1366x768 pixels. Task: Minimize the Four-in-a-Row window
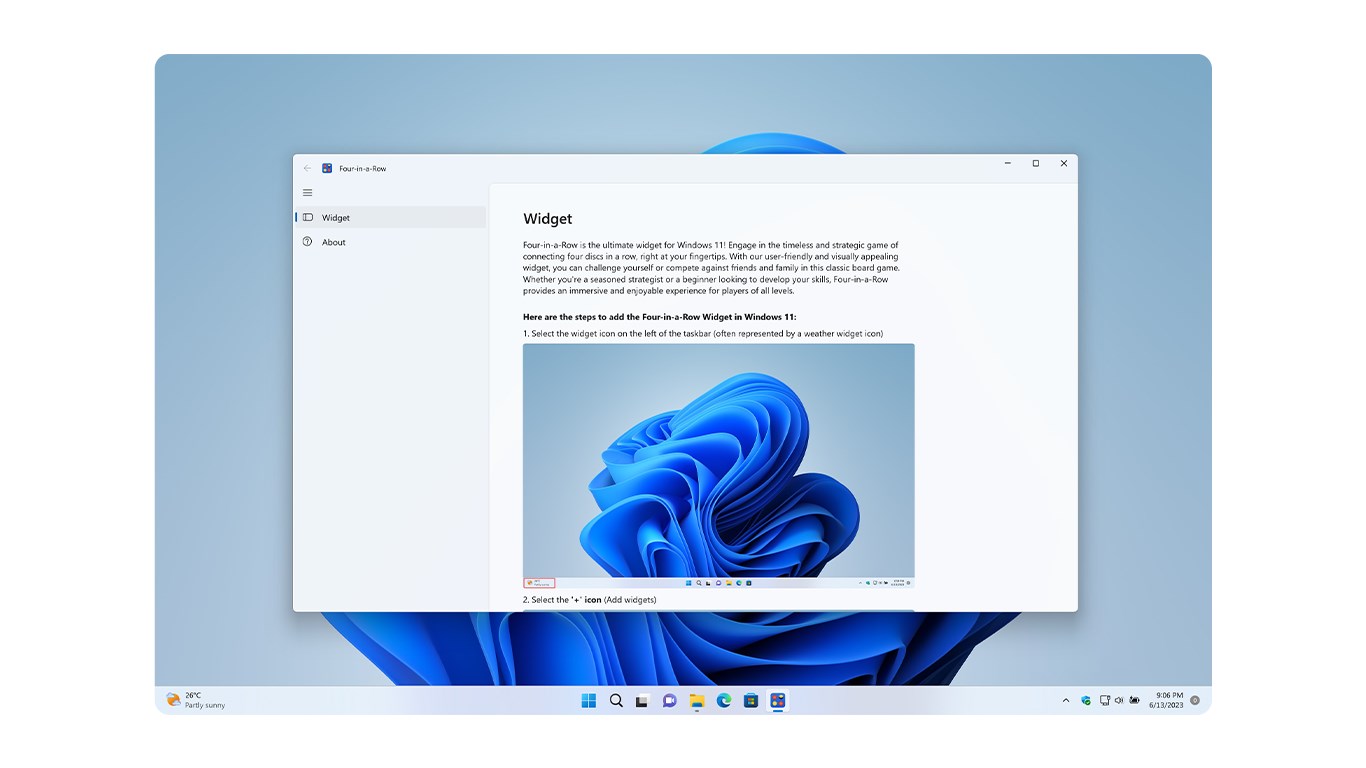(1008, 163)
